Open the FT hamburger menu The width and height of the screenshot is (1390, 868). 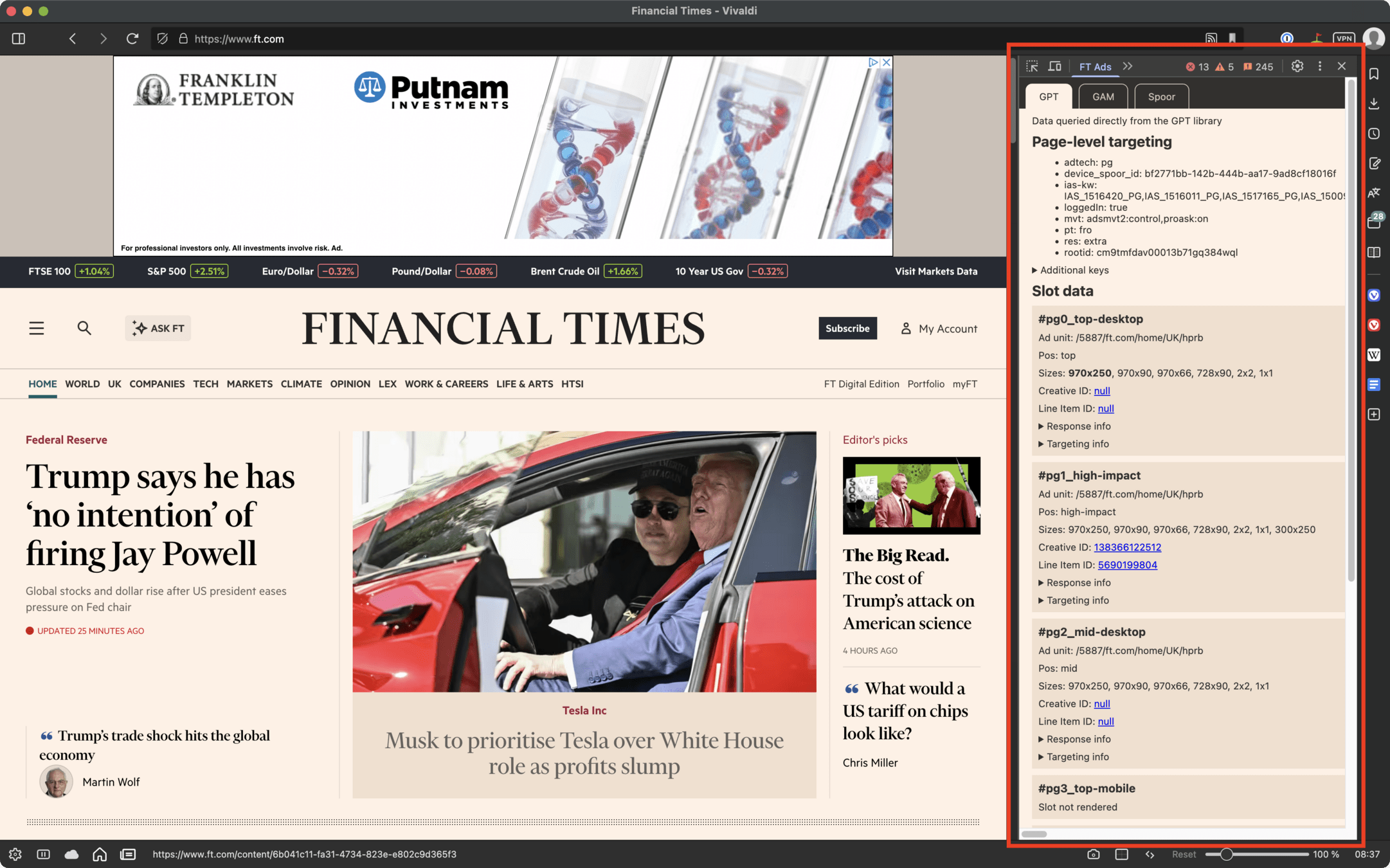click(37, 329)
